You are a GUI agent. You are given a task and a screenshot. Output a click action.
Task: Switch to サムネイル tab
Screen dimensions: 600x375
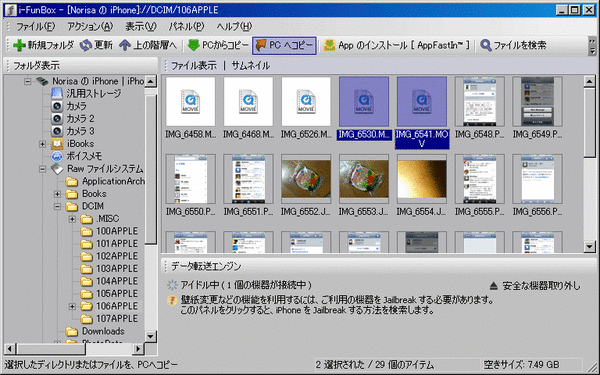[x=250, y=66]
